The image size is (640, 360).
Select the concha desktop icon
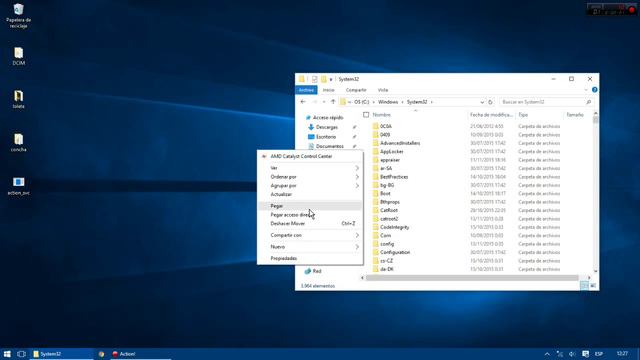[18, 142]
